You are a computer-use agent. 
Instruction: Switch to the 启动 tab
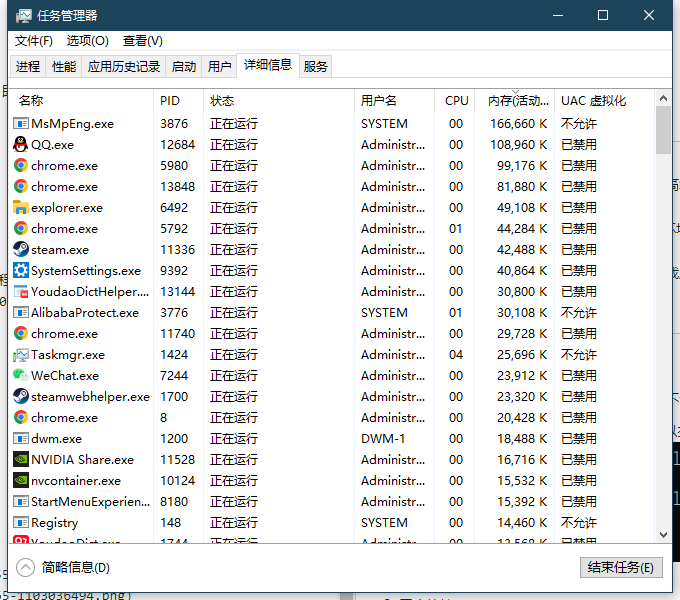[x=183, y=66]
